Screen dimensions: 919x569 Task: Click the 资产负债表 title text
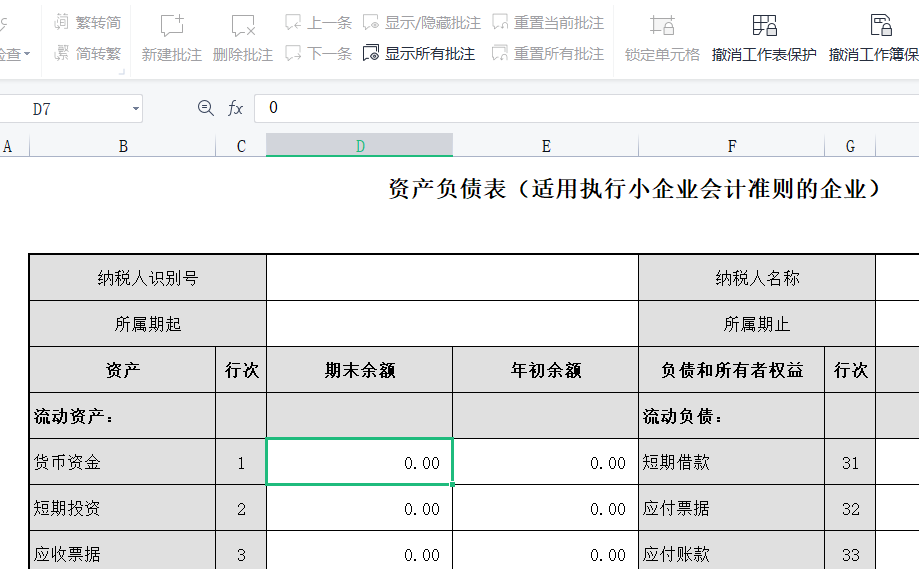point(634,189)
